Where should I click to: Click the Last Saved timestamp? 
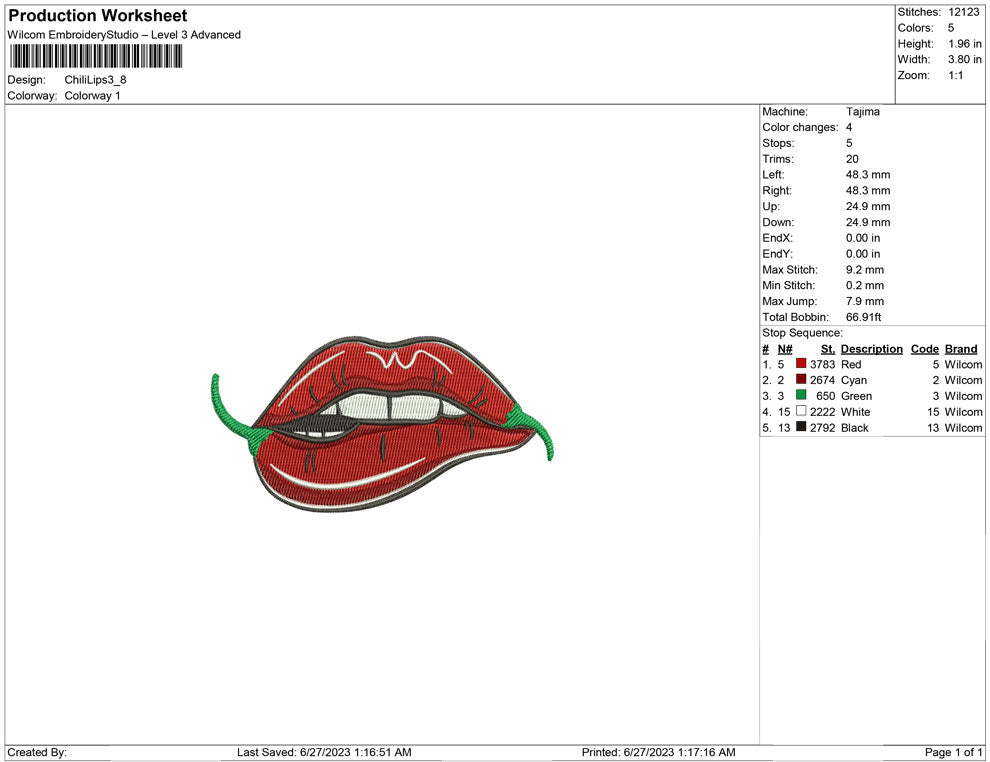pos(323,752)
